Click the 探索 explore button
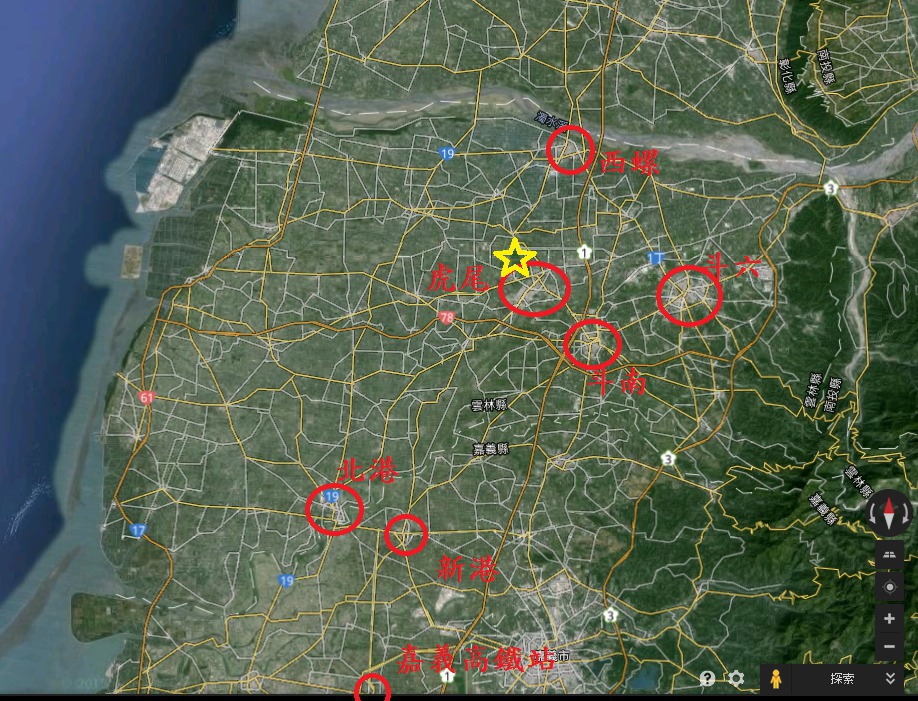918x701 pixels. 842,679
